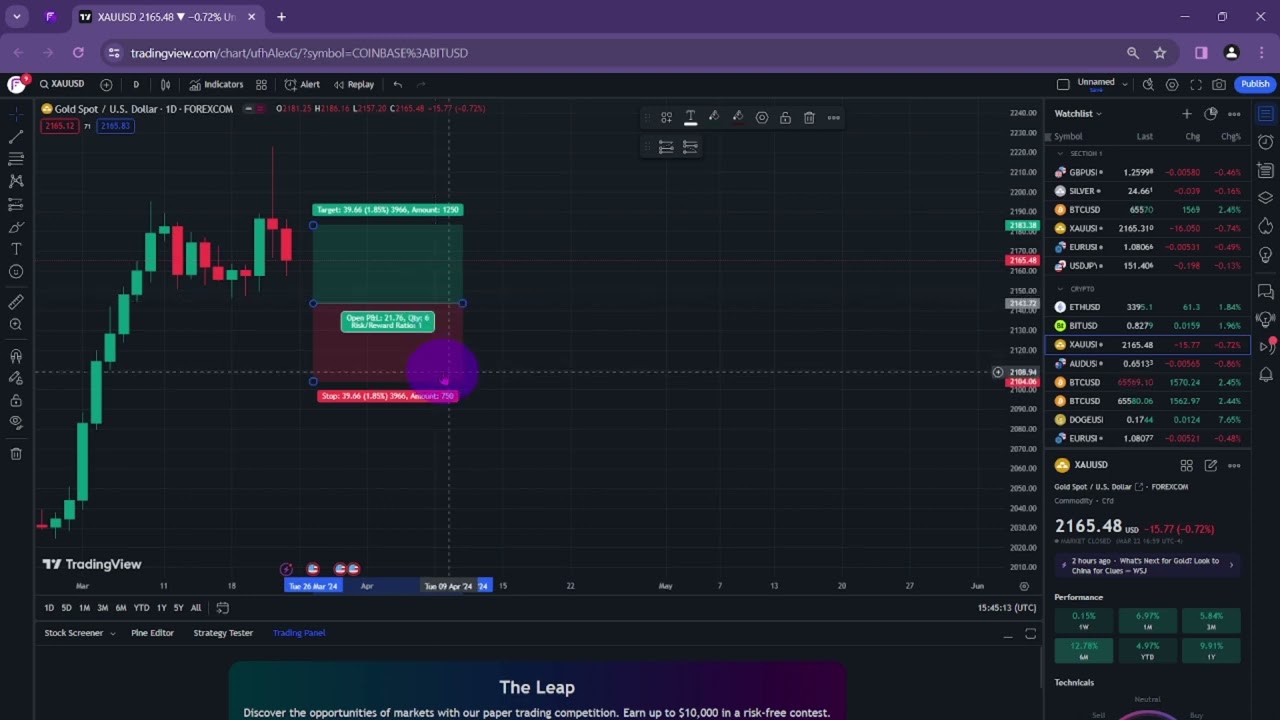Enter fullscreen mode
This screenshot has height=720, width=1280.
[1195, 85]
